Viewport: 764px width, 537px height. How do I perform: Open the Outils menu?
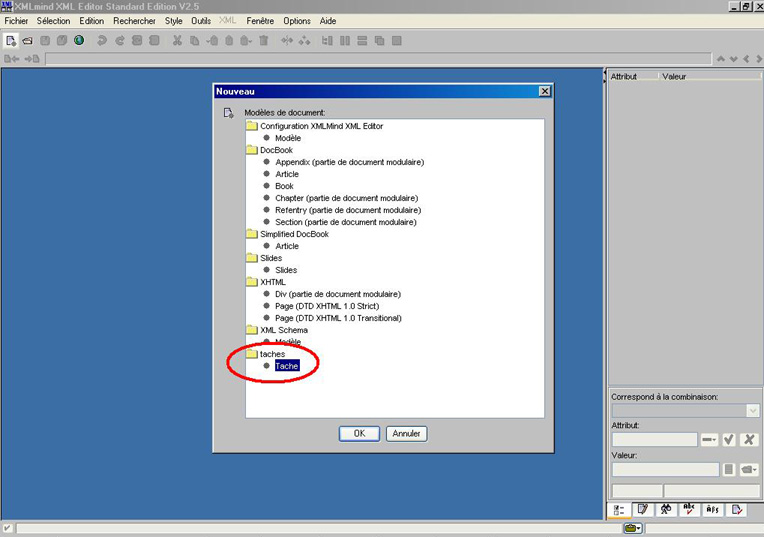[x=201, y=21]
